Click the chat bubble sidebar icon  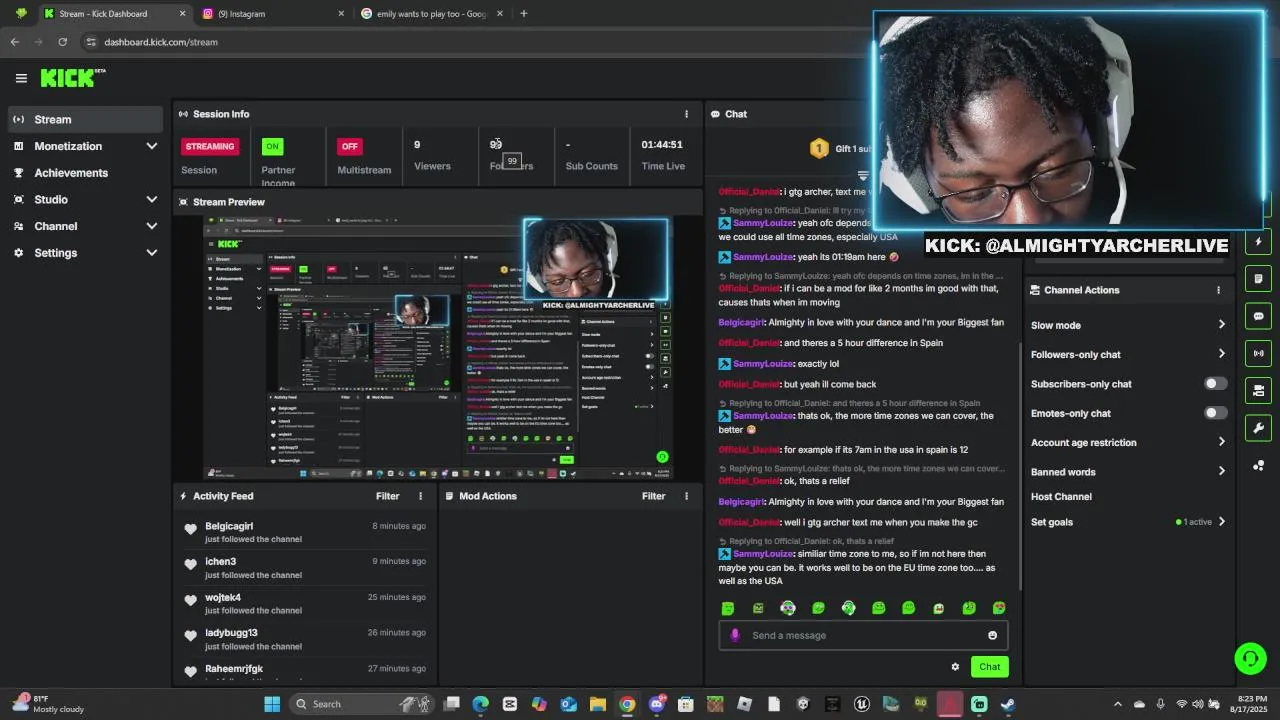pyautogui.click(x=1258, y=316)
